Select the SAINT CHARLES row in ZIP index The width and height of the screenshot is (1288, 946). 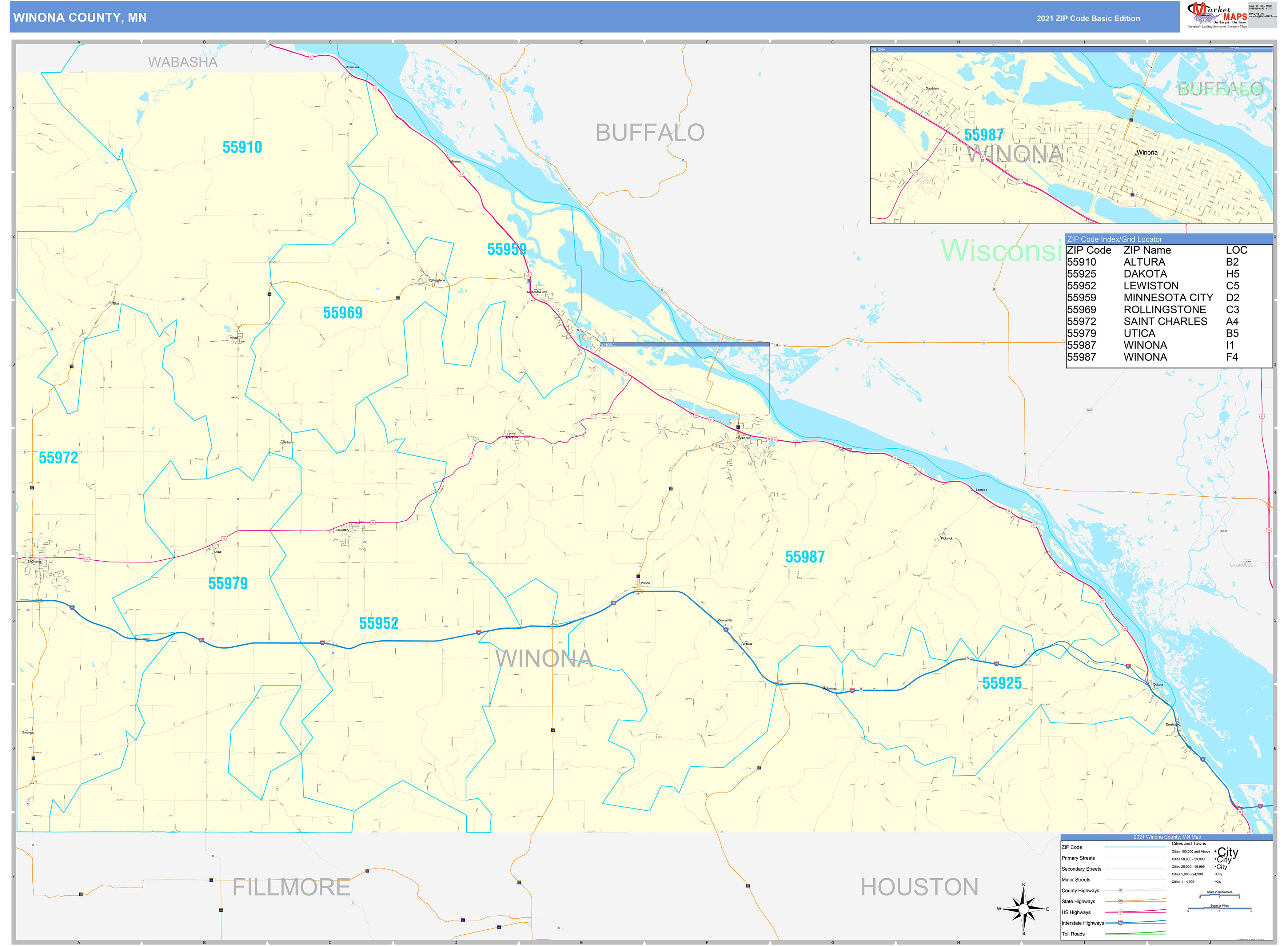[x=1169, y=322]
